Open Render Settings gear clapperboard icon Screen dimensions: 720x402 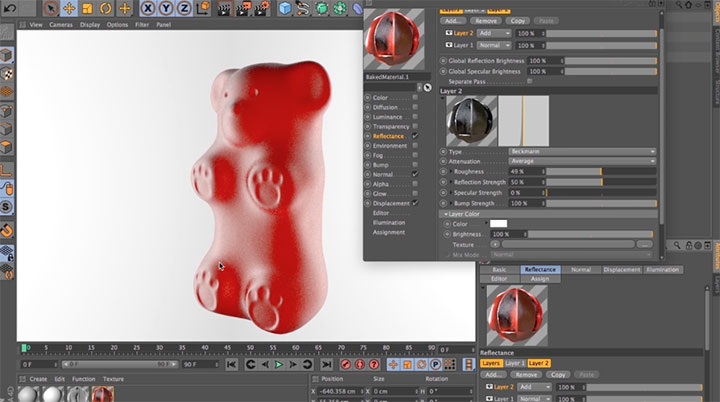[261, 8]
